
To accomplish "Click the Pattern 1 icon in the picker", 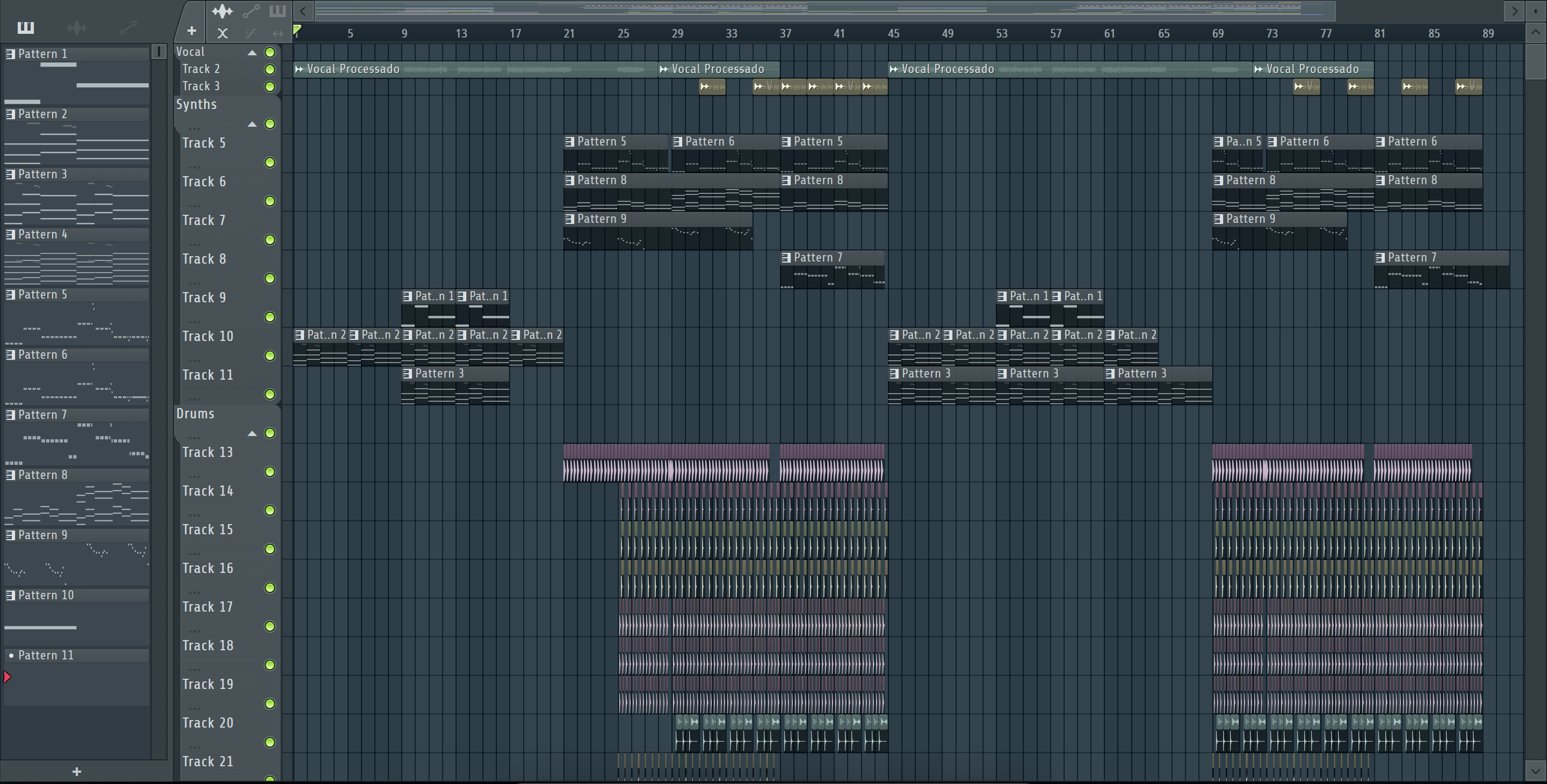I will pyautogui.click(x=10, y=54).
